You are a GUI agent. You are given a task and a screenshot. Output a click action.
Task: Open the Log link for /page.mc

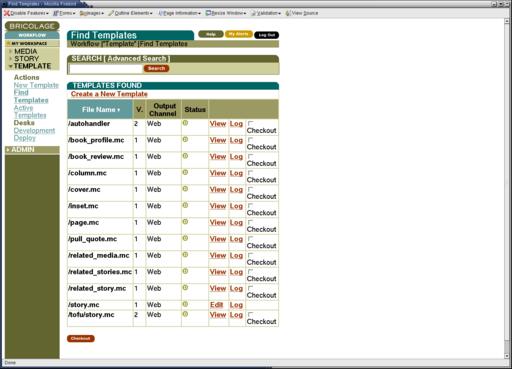tap(236, 223)
